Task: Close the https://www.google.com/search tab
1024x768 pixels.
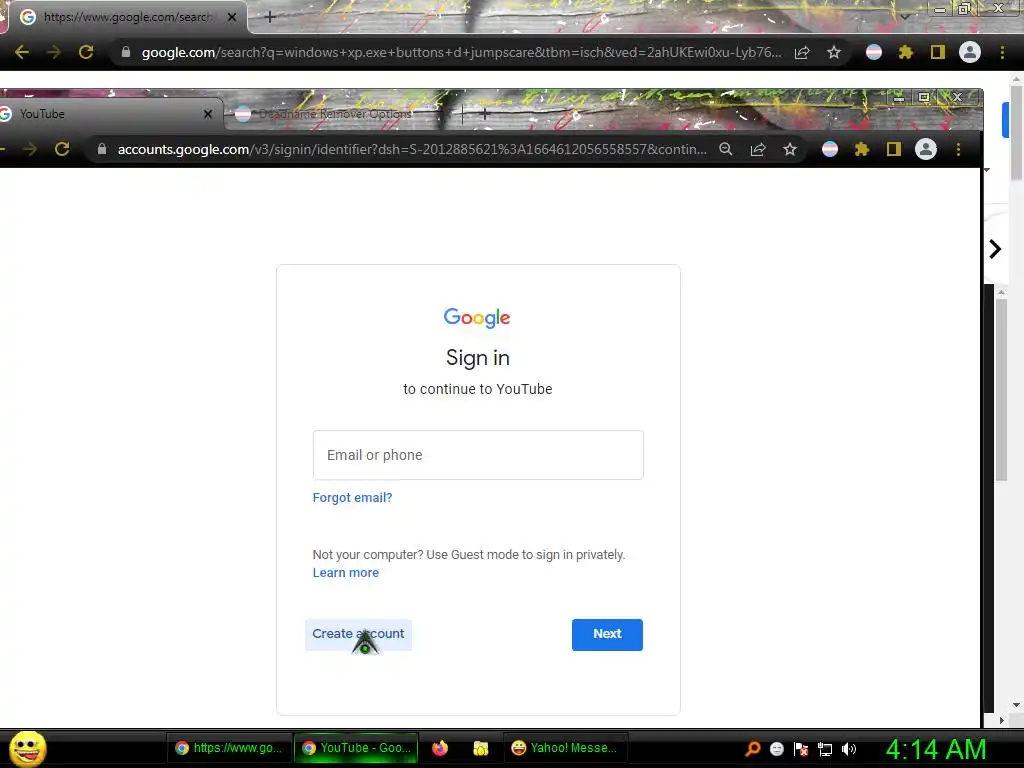Action: point(232,17)
